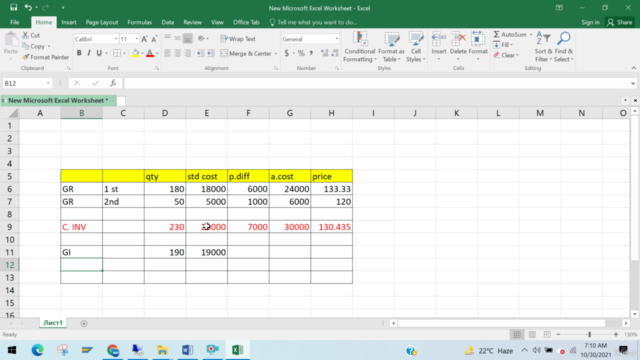Click AutoSum sigma icon
This screenshot has width=640, height=360.
(x=497, y=35)
